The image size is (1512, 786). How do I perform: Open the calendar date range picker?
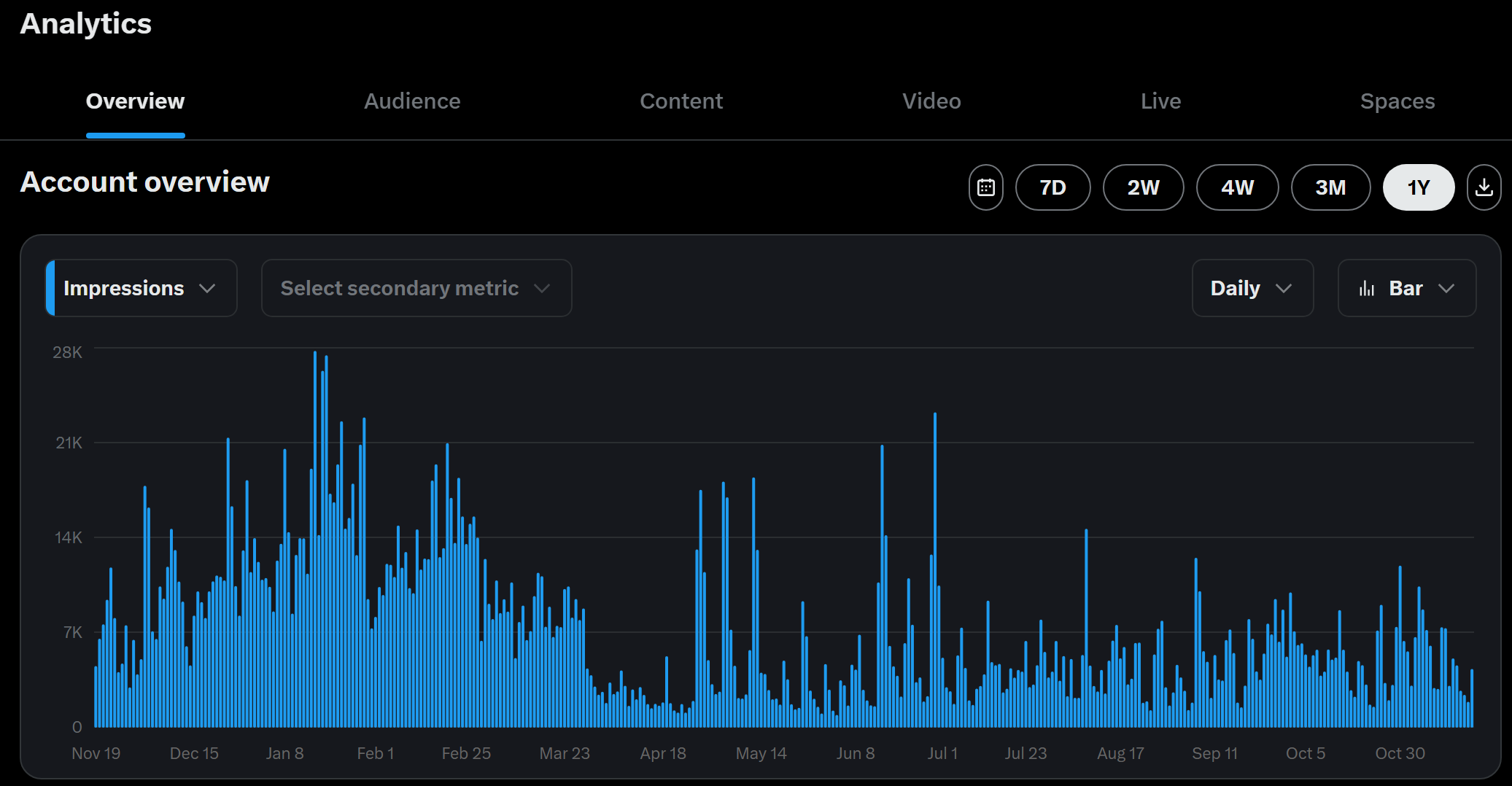pyautogui.click(x=986, y=187)
